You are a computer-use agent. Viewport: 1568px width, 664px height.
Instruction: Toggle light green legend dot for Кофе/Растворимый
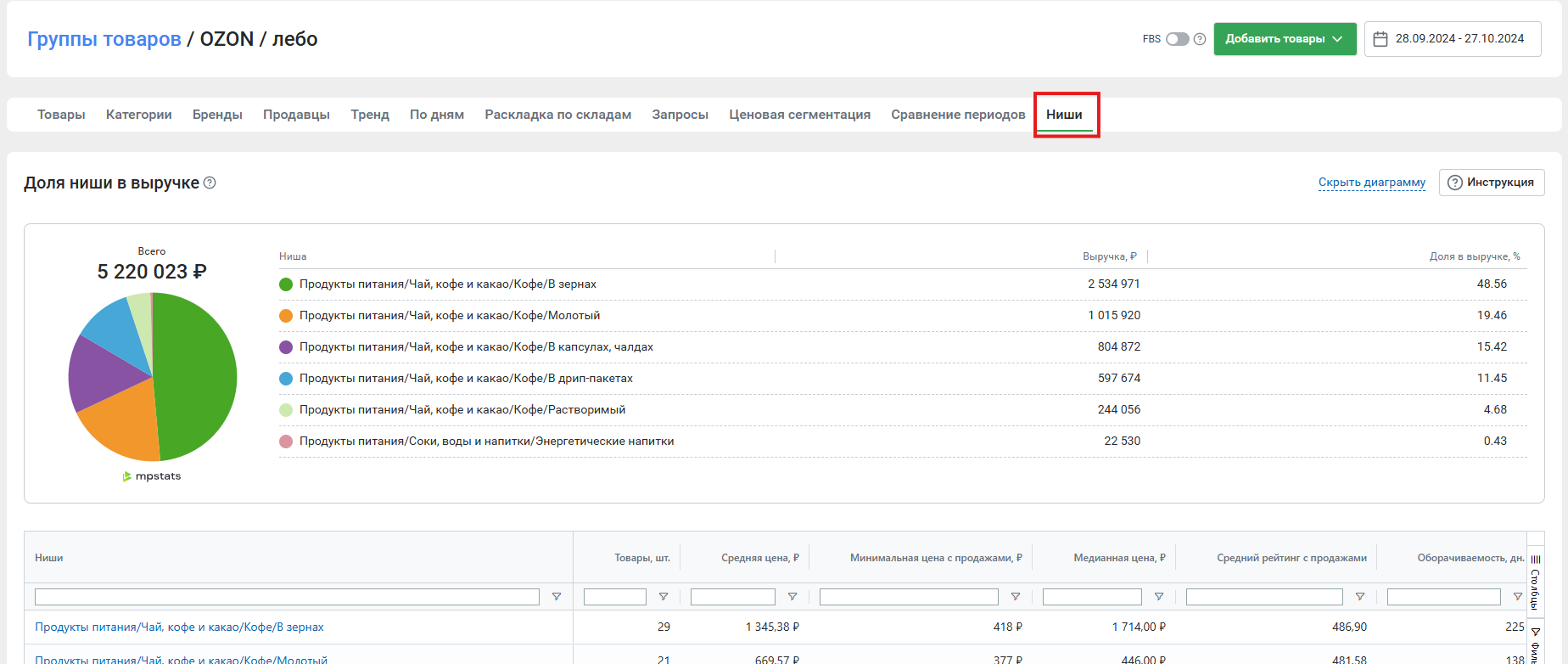[286, 410]
